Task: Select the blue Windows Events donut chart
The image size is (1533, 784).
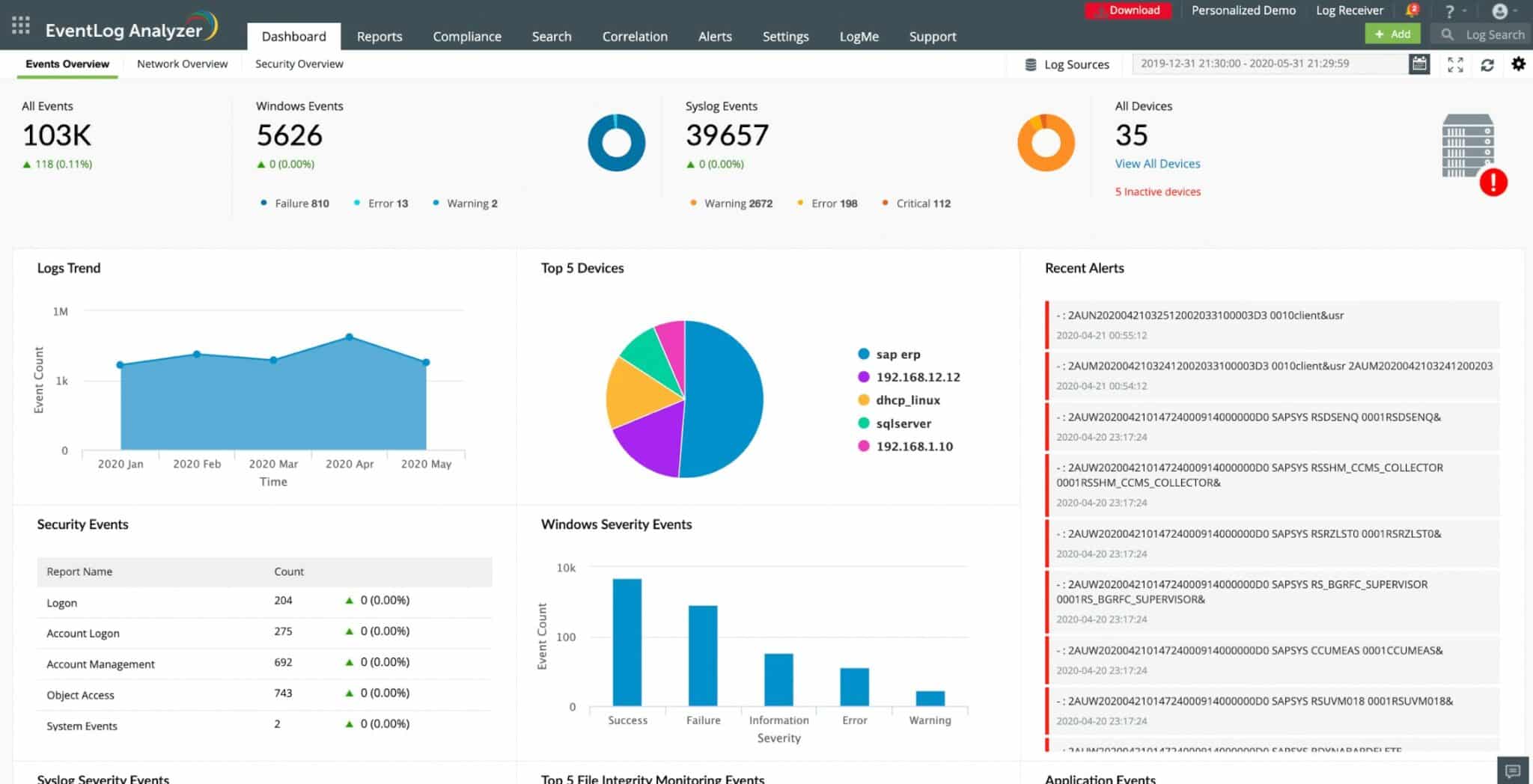Action: pos(615,142)
